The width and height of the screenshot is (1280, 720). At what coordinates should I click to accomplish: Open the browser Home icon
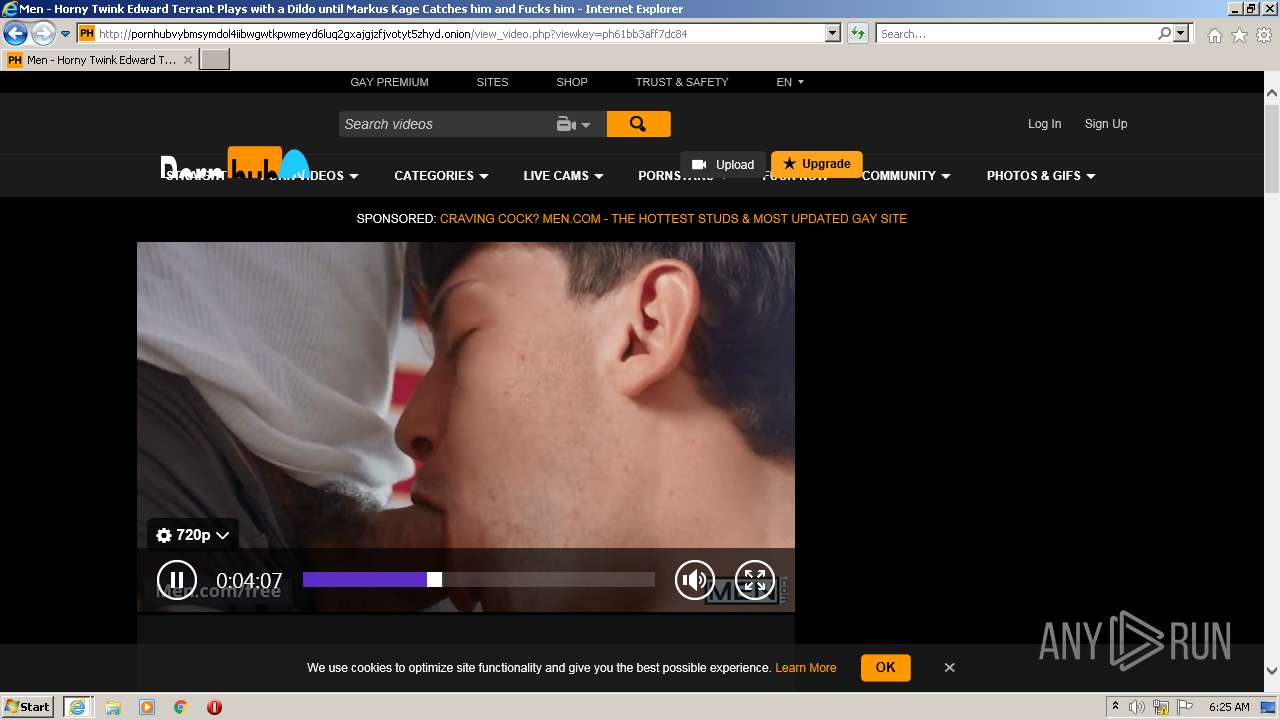[x=1214, y=35]
